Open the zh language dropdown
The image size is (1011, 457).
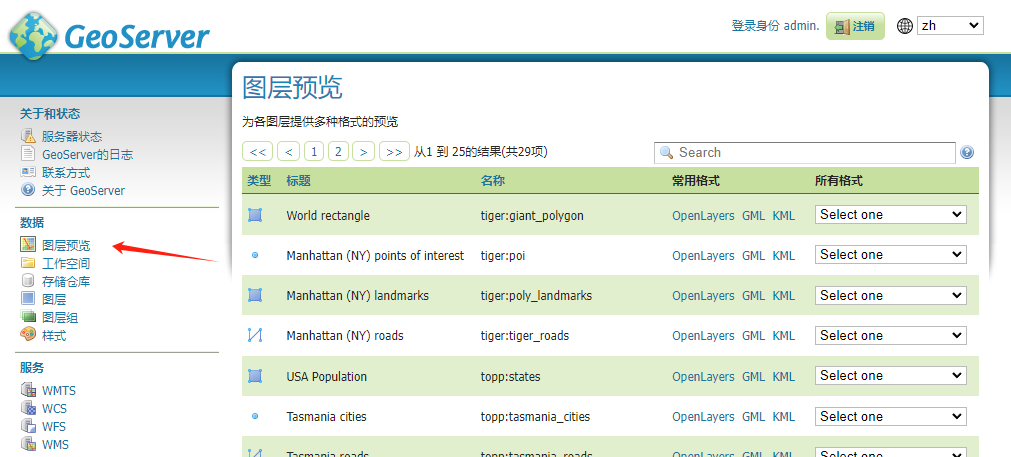pos(950,26)
